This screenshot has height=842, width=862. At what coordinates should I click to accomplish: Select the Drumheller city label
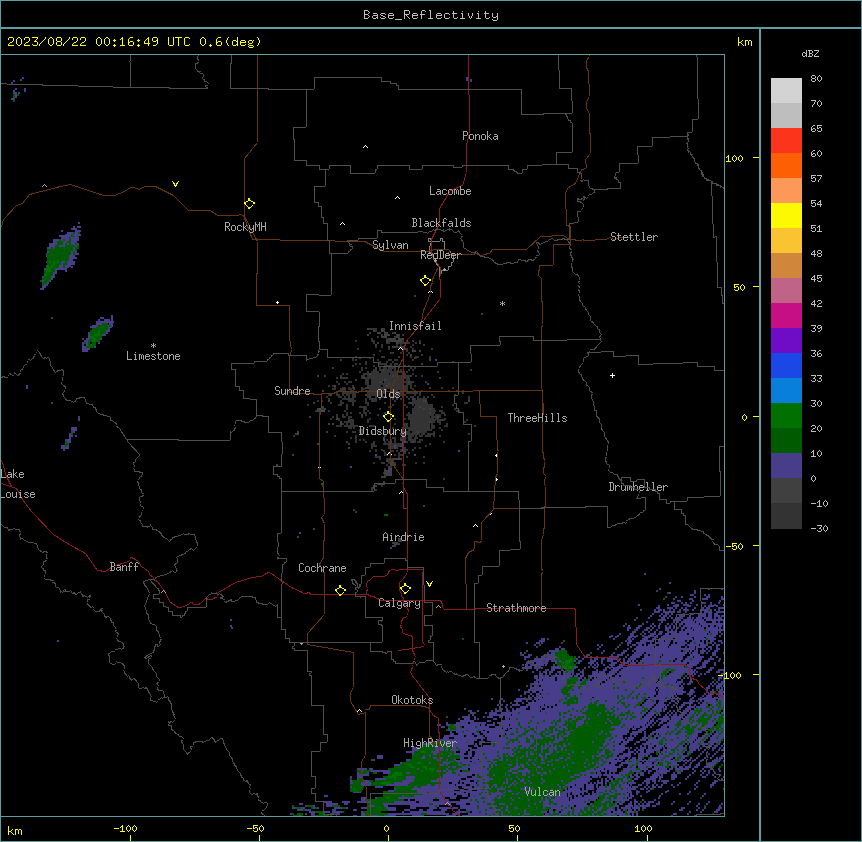(x=638, y=487)
